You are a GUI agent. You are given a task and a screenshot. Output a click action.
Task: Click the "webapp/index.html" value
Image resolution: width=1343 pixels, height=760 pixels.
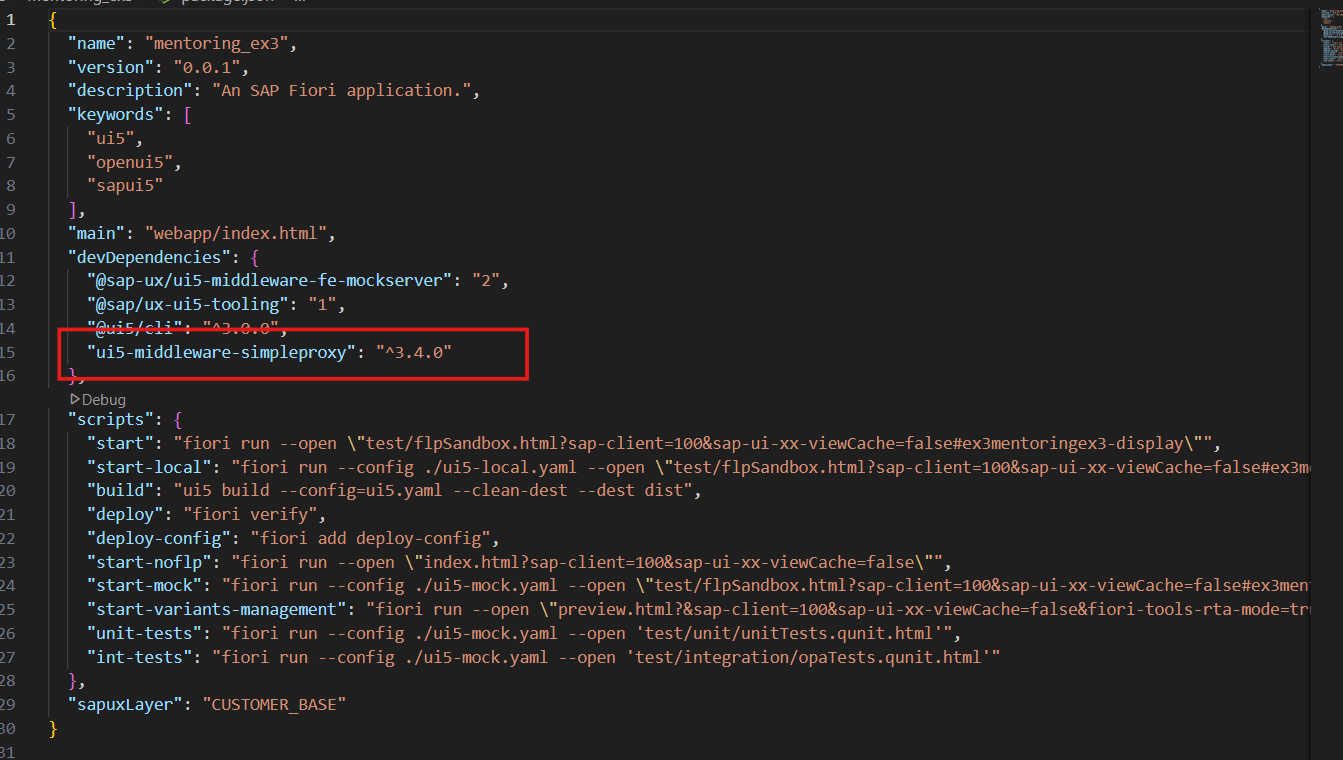pyautogui.click(x=235, y=233)
